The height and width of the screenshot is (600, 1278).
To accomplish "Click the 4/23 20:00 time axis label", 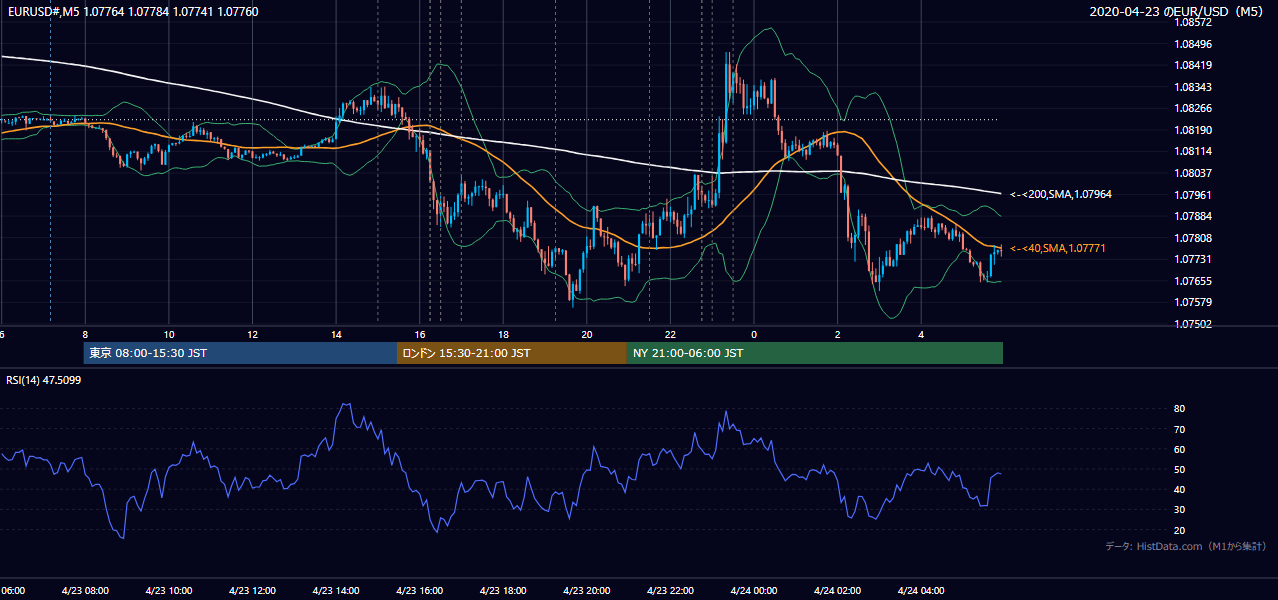I will 587,591.
